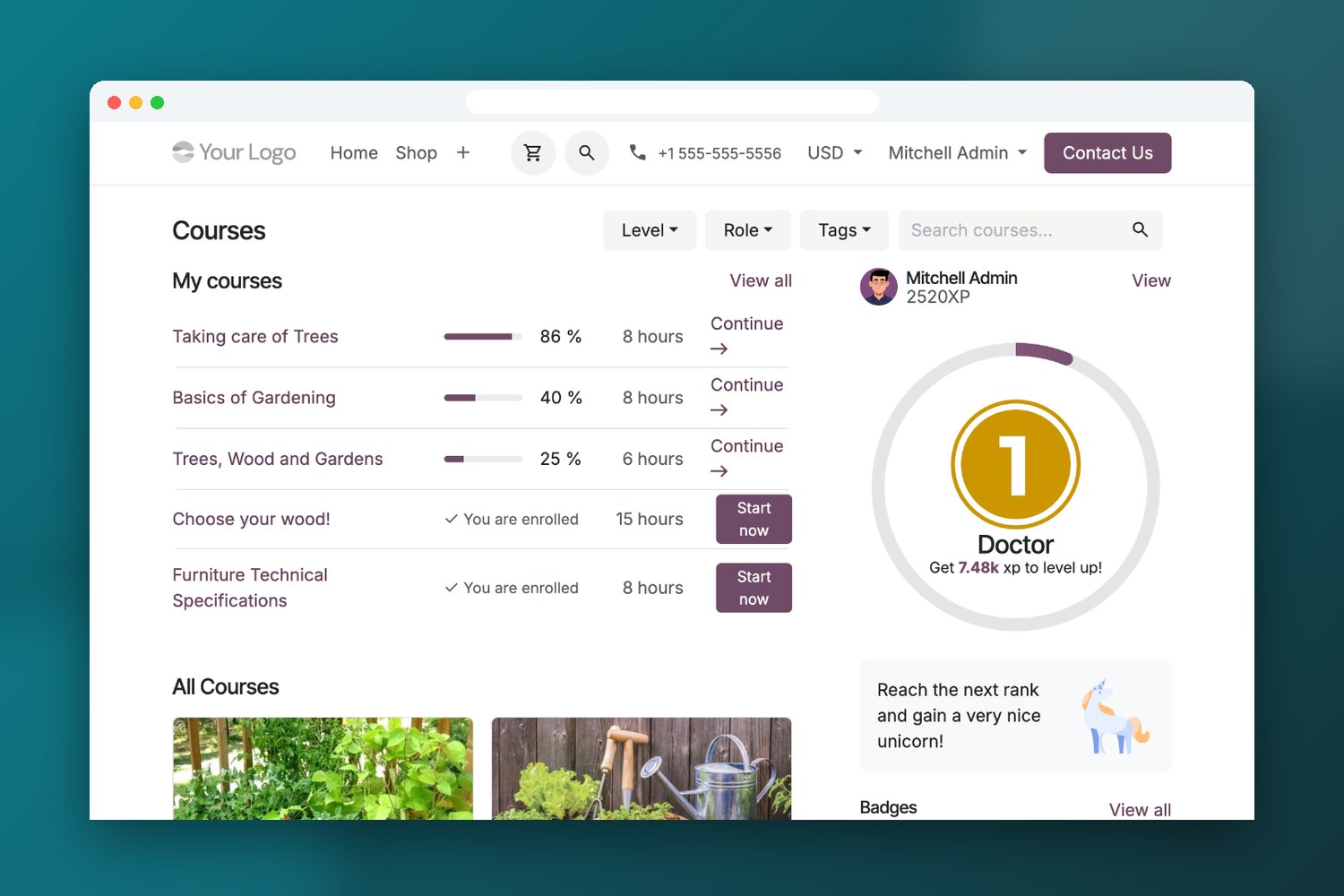The height and width of the screenshot is (896, 1344).
Task: Open Choose your wood! course title
Action: [251, 520]
